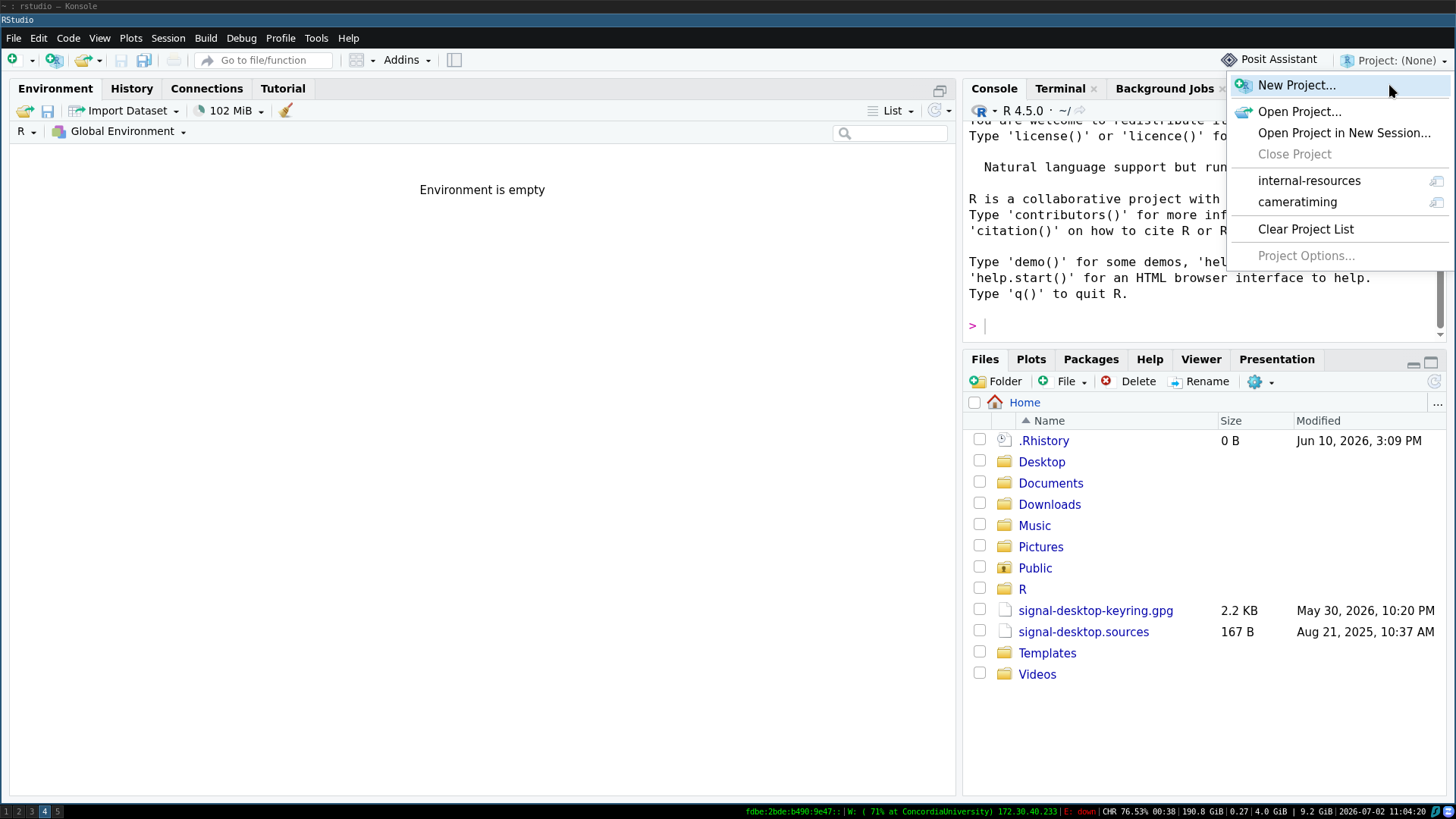Image resolution: width=1456 pixels, height=819 pixels.
Task: Check the Desktop folder checkbox
Action: [x=980, y=461]
